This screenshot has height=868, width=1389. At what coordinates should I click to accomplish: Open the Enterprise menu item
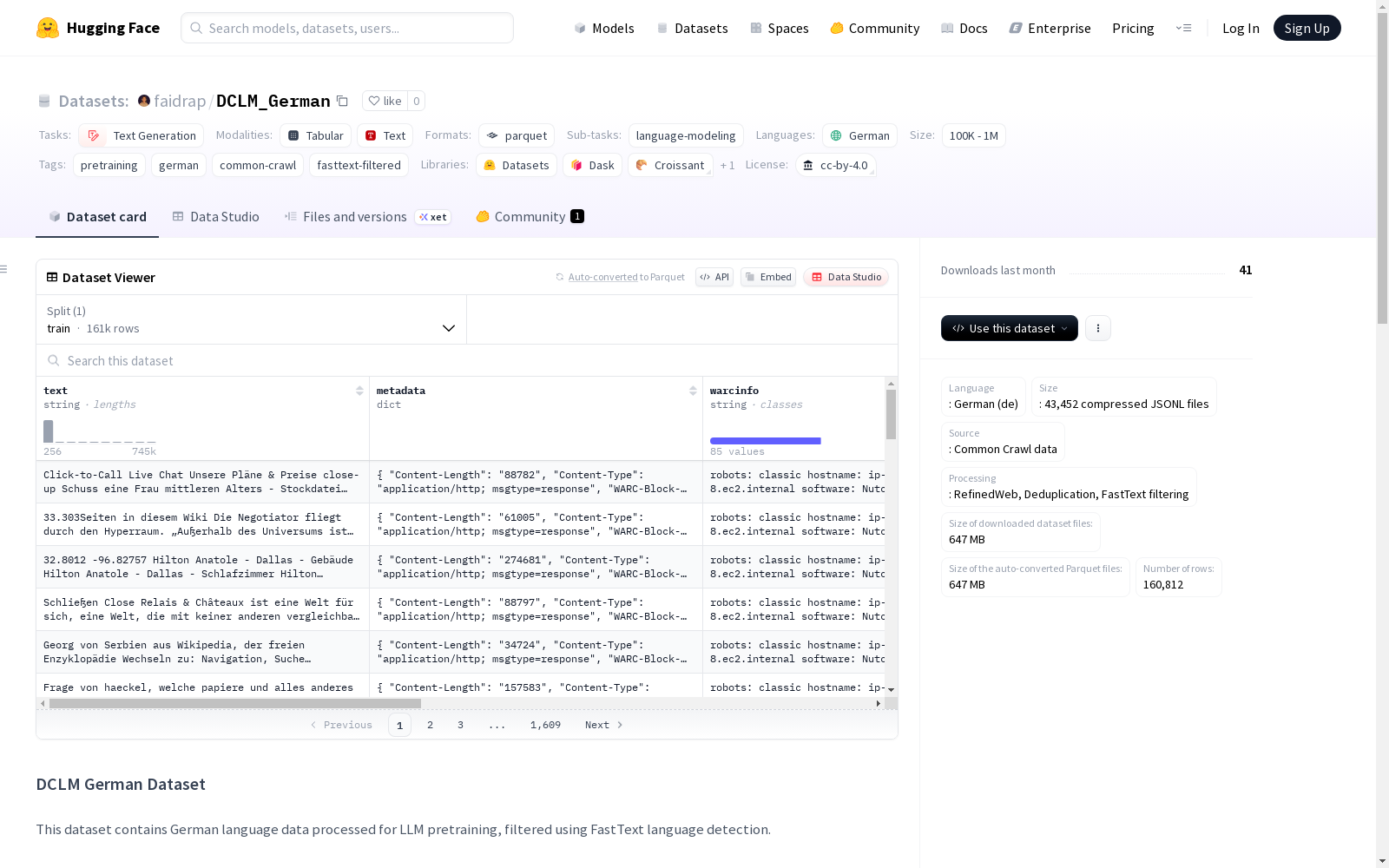click(x=1050, y=28)
